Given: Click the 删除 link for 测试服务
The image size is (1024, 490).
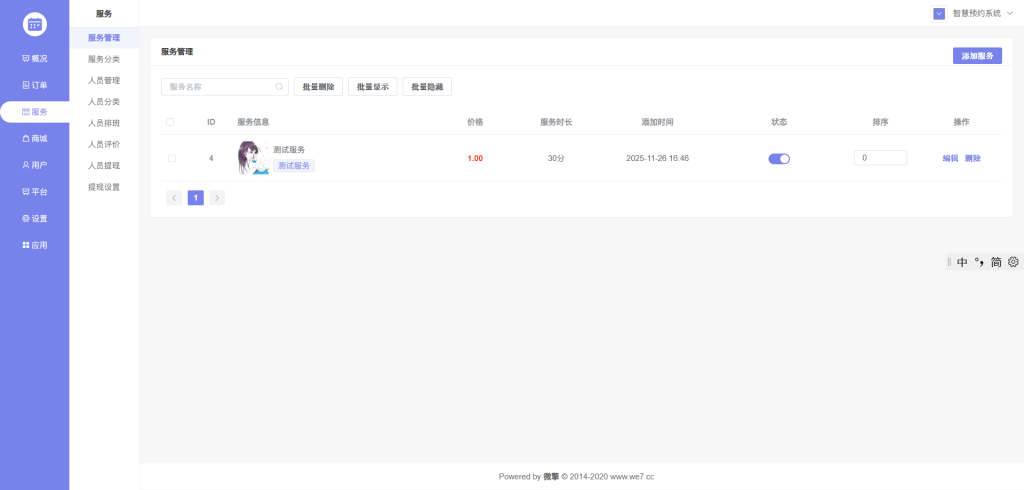Looking at the screenshot, I should coord(972,158).
